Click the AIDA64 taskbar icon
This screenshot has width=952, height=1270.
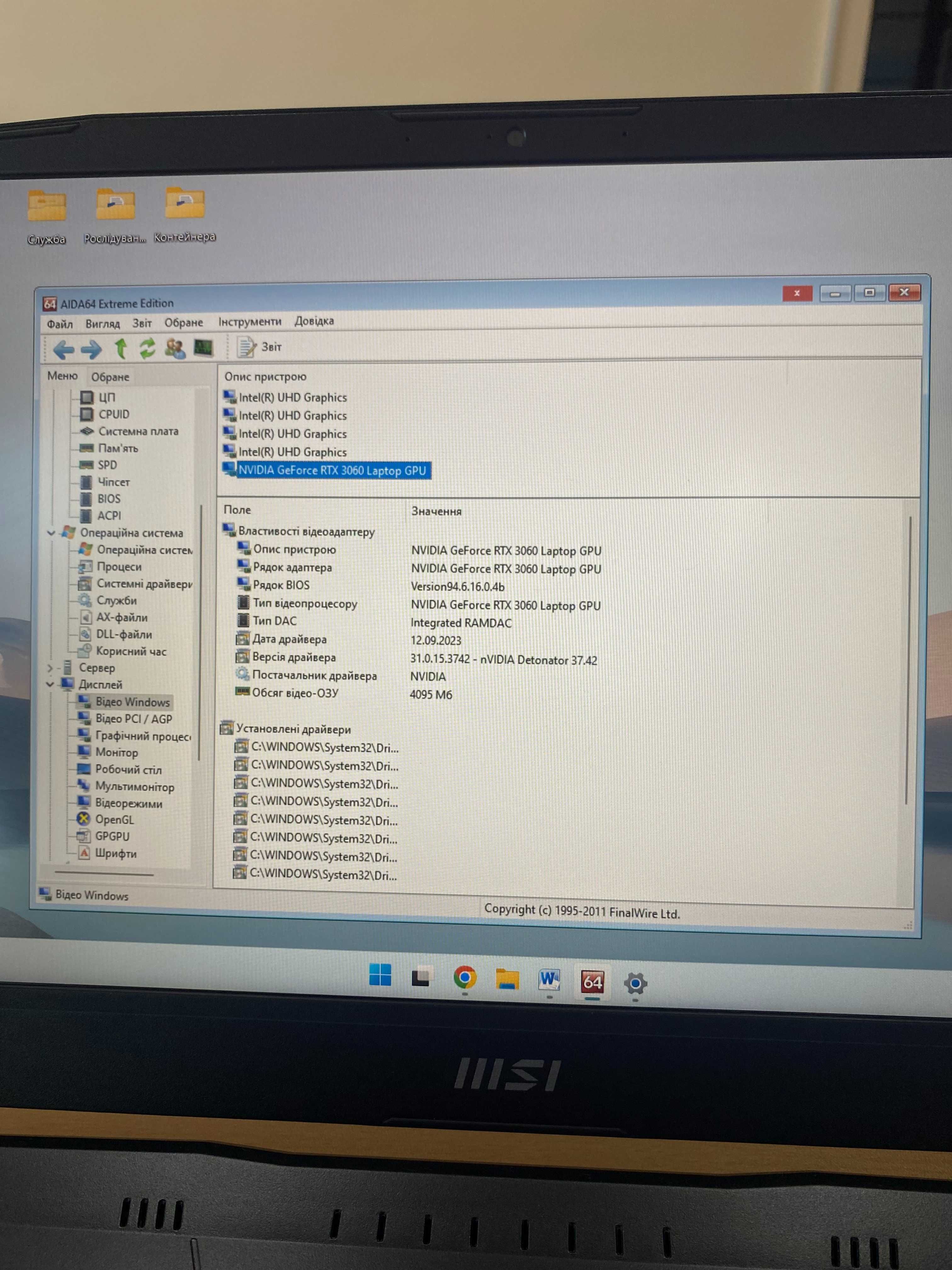592,981
